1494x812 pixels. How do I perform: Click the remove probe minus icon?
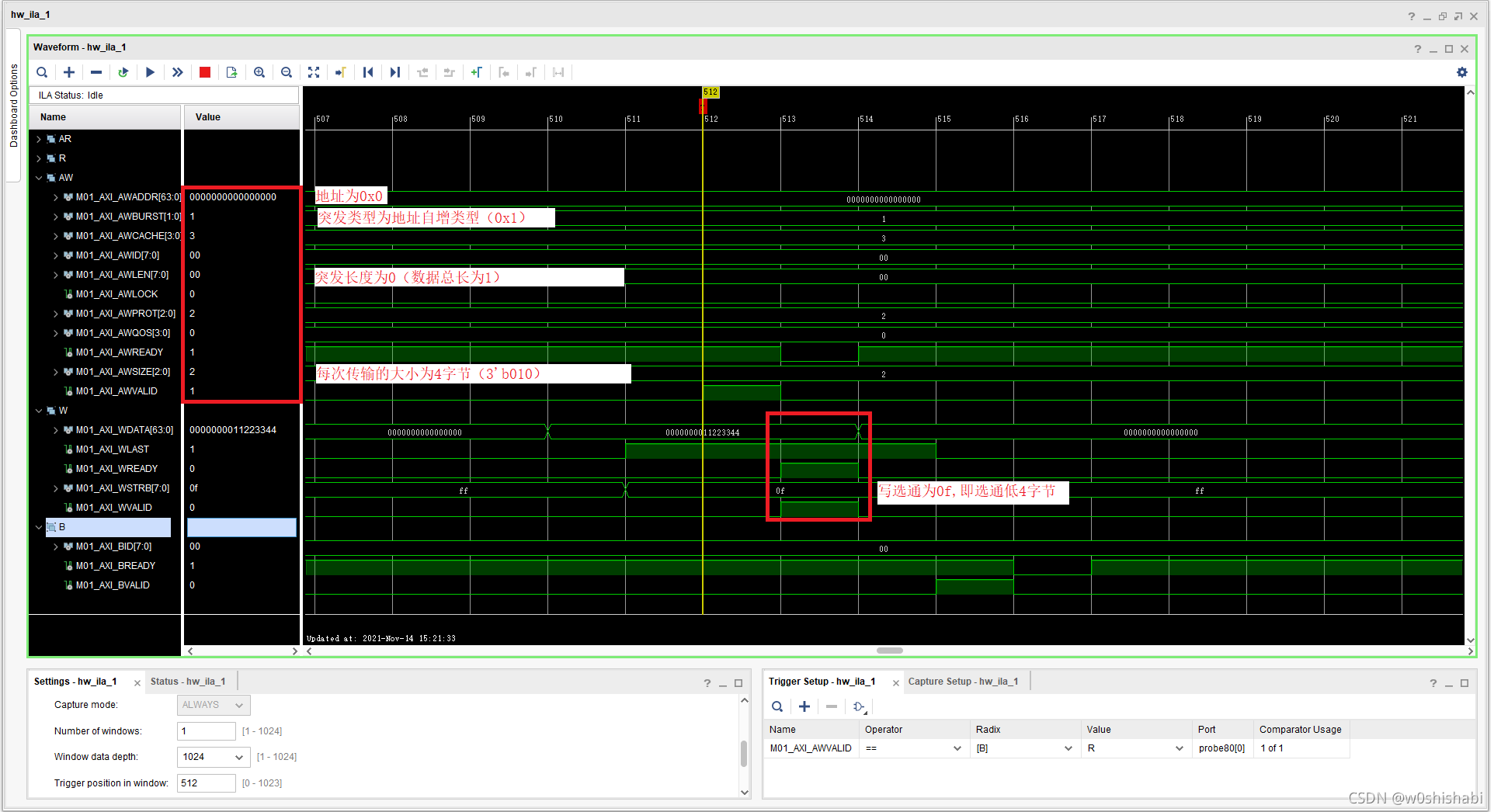click(x=96, y=72)
